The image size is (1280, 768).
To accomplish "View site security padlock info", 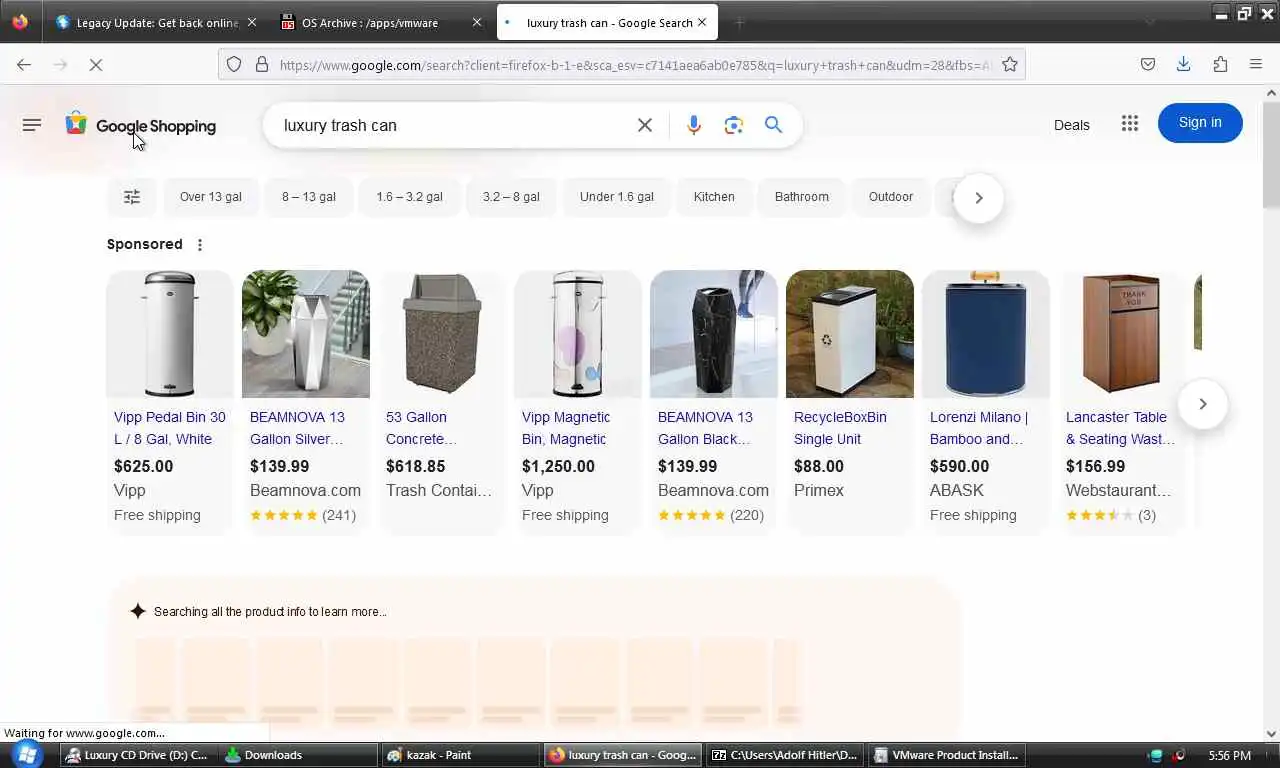I will tap(262, 65).
